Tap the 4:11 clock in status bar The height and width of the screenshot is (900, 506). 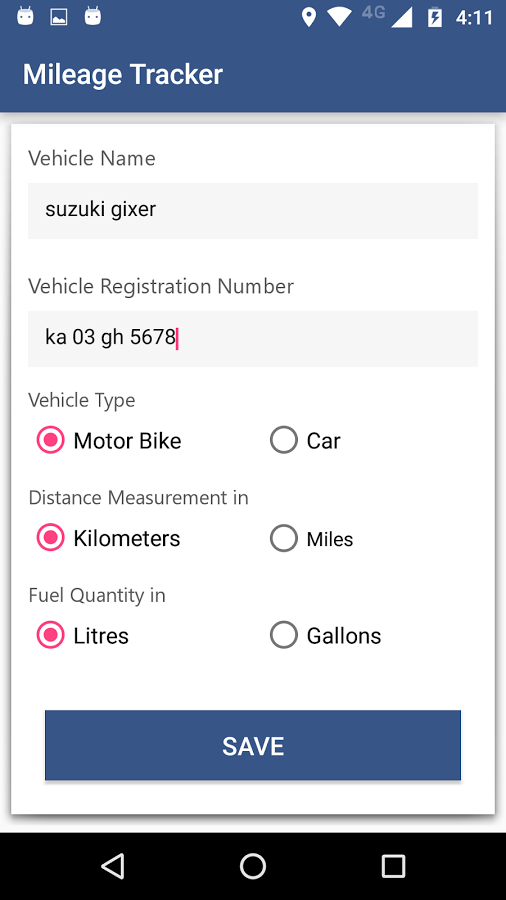point(474,18)
